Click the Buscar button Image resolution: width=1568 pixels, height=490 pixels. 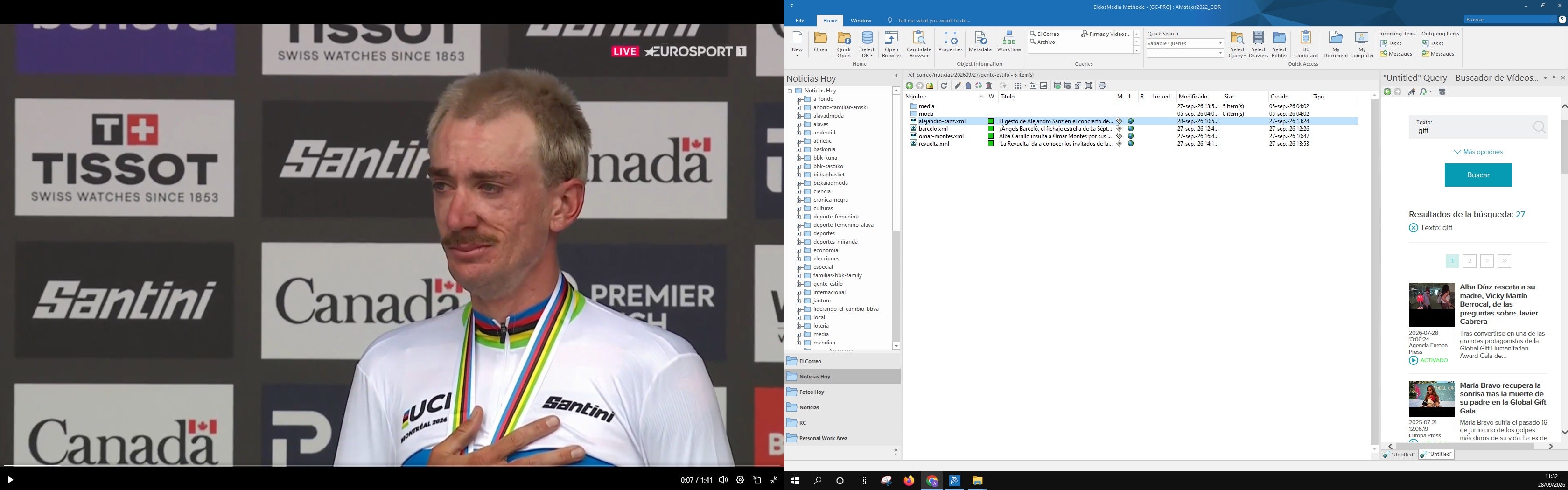point(1478,175)
